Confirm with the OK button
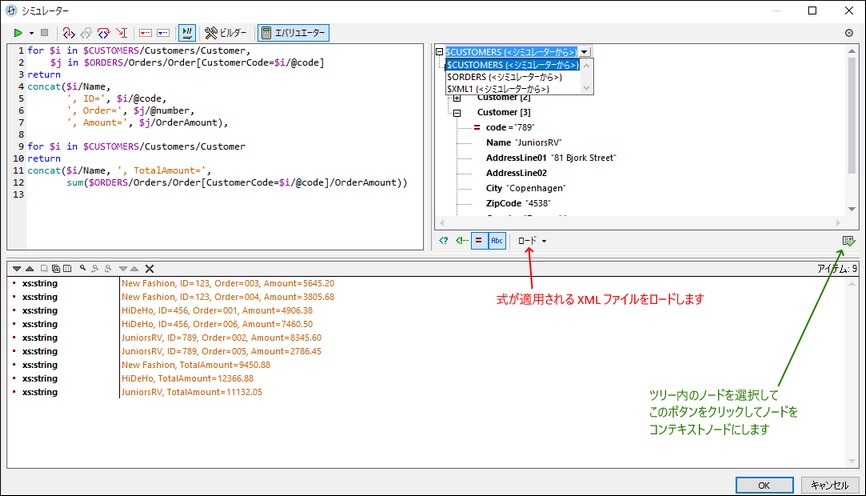This screenshot has height=496, width=866. coord(764,486)
